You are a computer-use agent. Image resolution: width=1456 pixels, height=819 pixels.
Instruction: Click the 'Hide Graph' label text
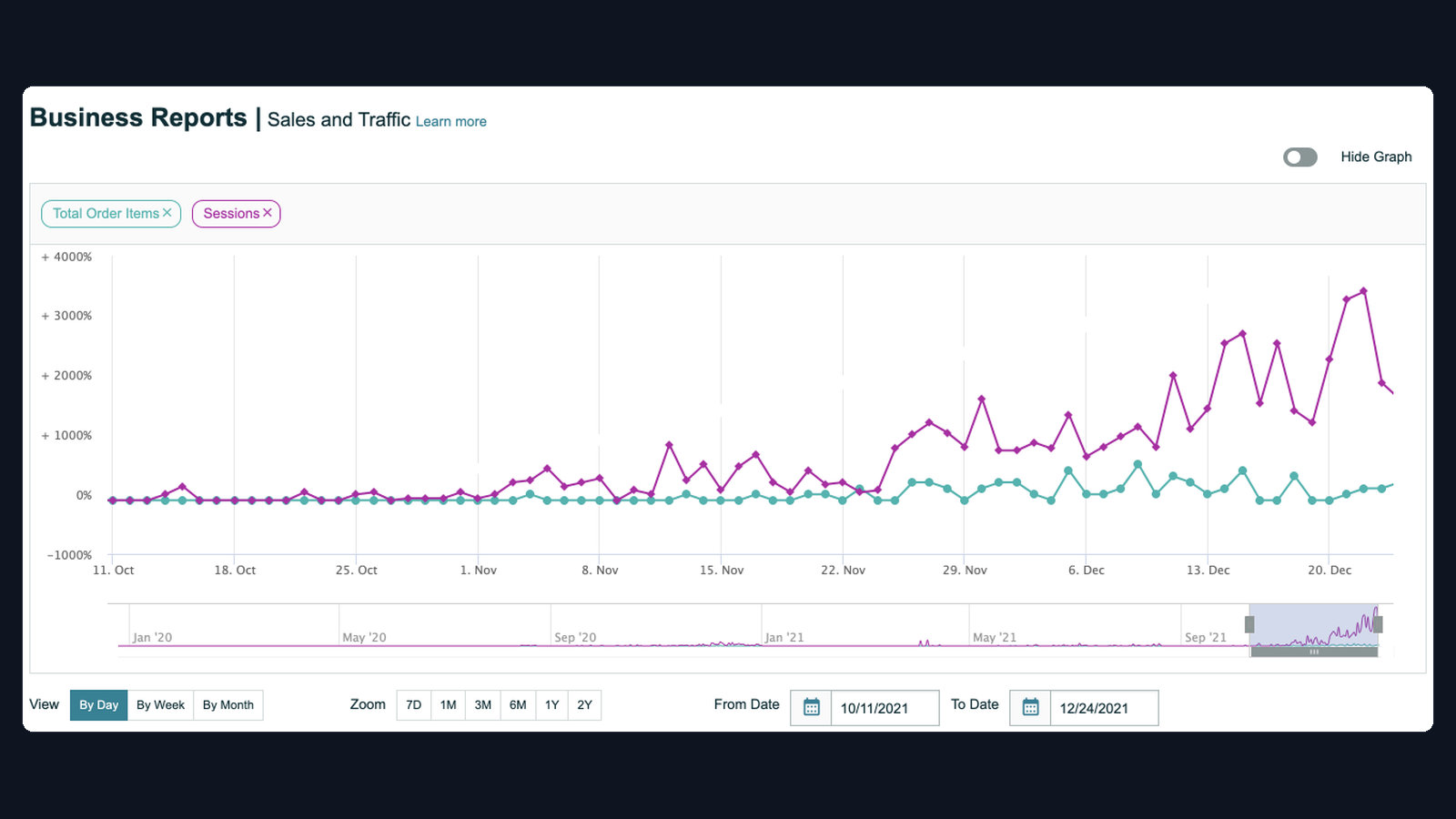coord(1376,157)
